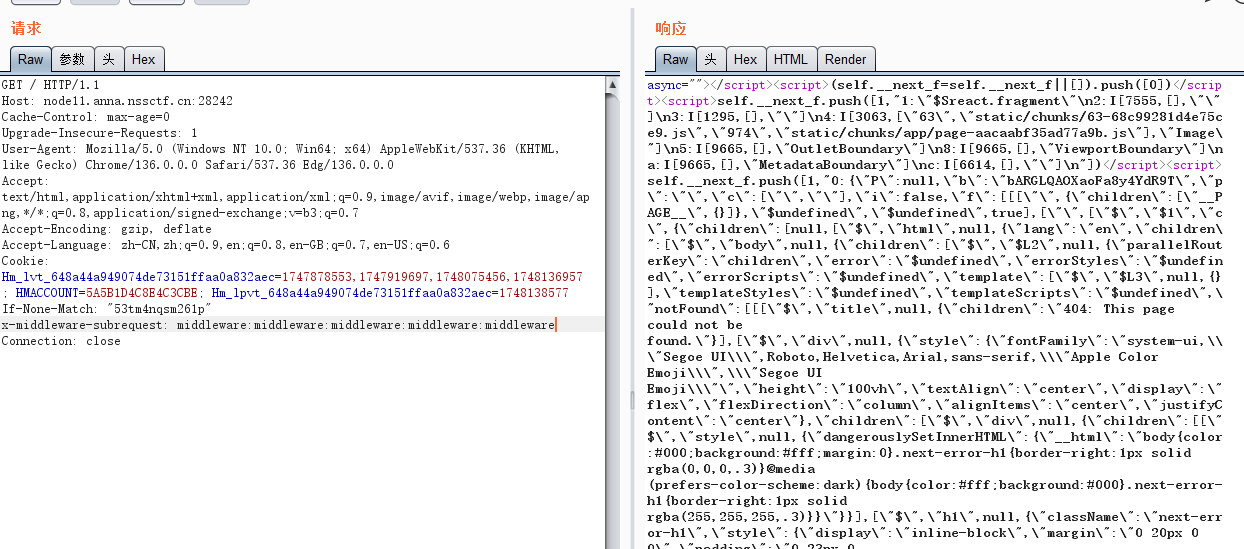1244x549 pixels.
Task: Switch to the request Raw tab
Action: click(30, 59)
